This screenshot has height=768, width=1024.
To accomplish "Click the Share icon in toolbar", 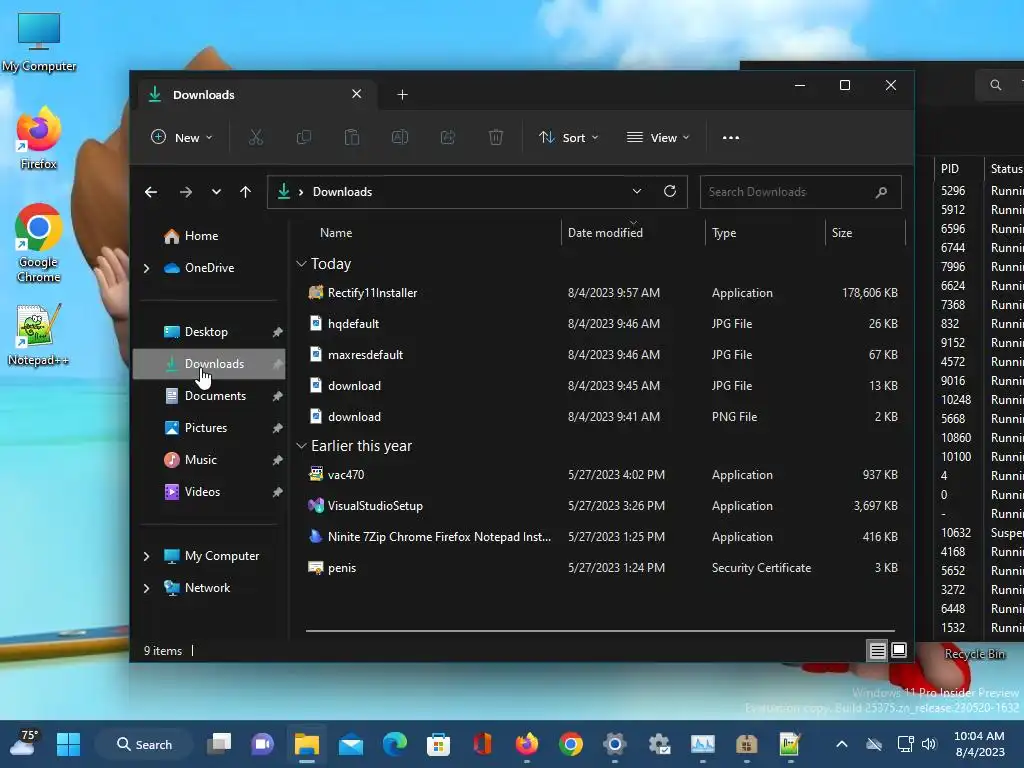I will pyautogui.click(x=448, y=137).
